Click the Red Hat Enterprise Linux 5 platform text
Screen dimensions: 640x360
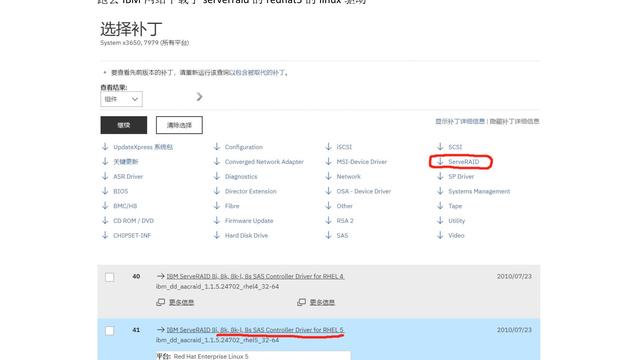click(211, 356)
